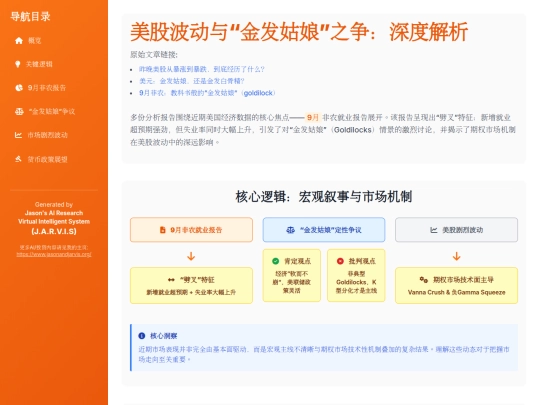This screenshot has height=405, width=540.
Task: Open link 昨晚美股从暴涨到暴跌，到底经历了什么?
Action: click(x=201, y=69)
